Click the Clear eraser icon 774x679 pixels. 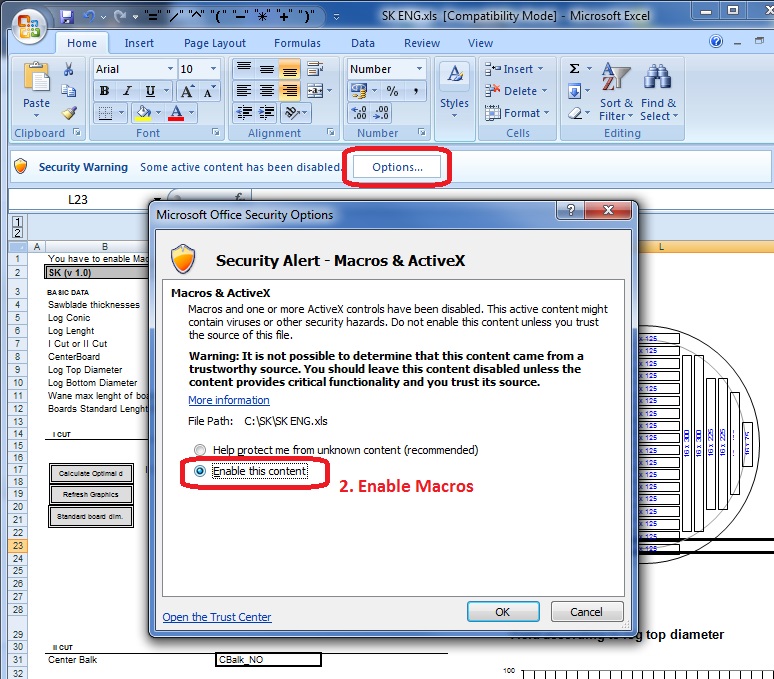click(x=575, y=113)
